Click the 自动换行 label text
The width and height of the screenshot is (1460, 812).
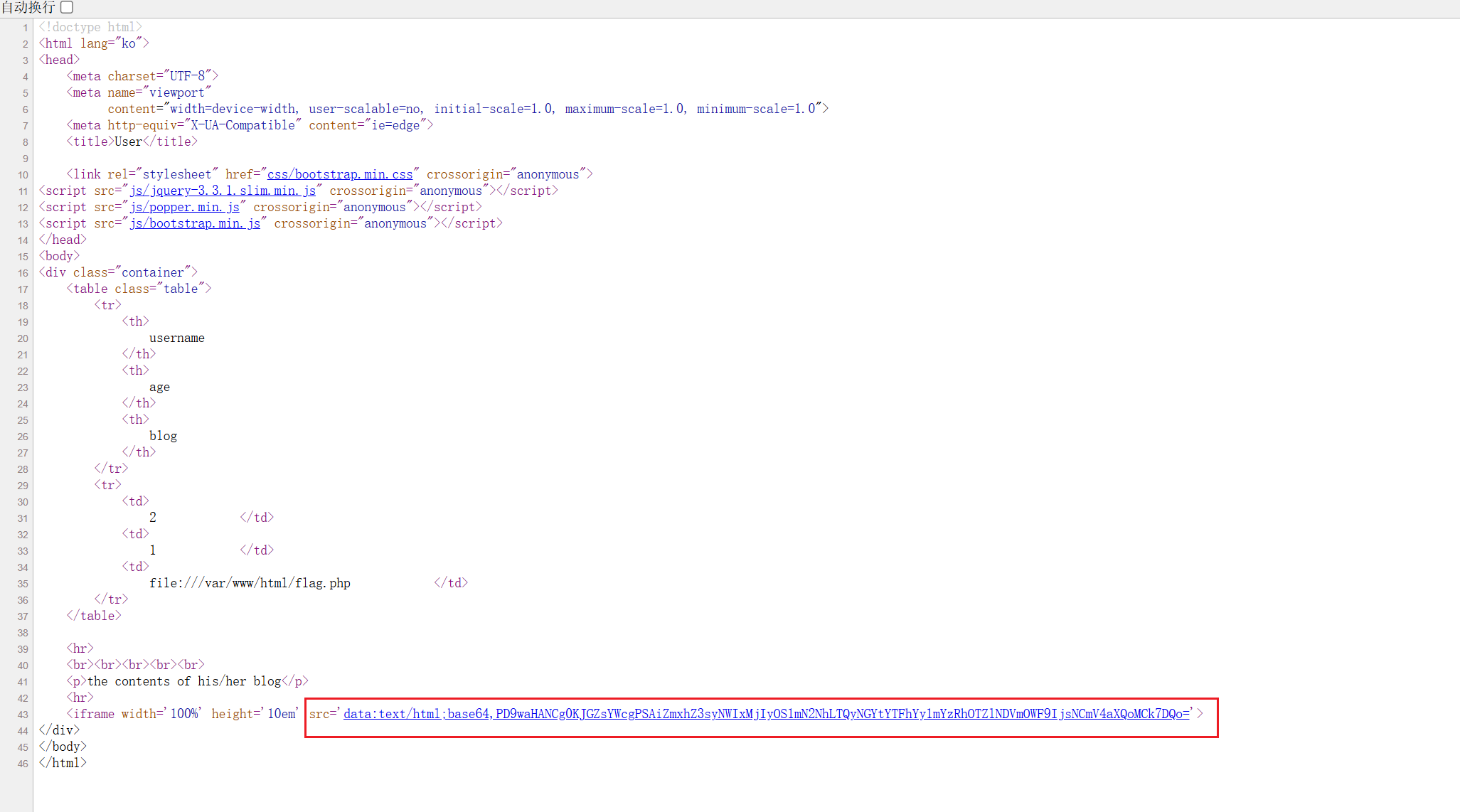pyautogui.click(x=28, y=7)
